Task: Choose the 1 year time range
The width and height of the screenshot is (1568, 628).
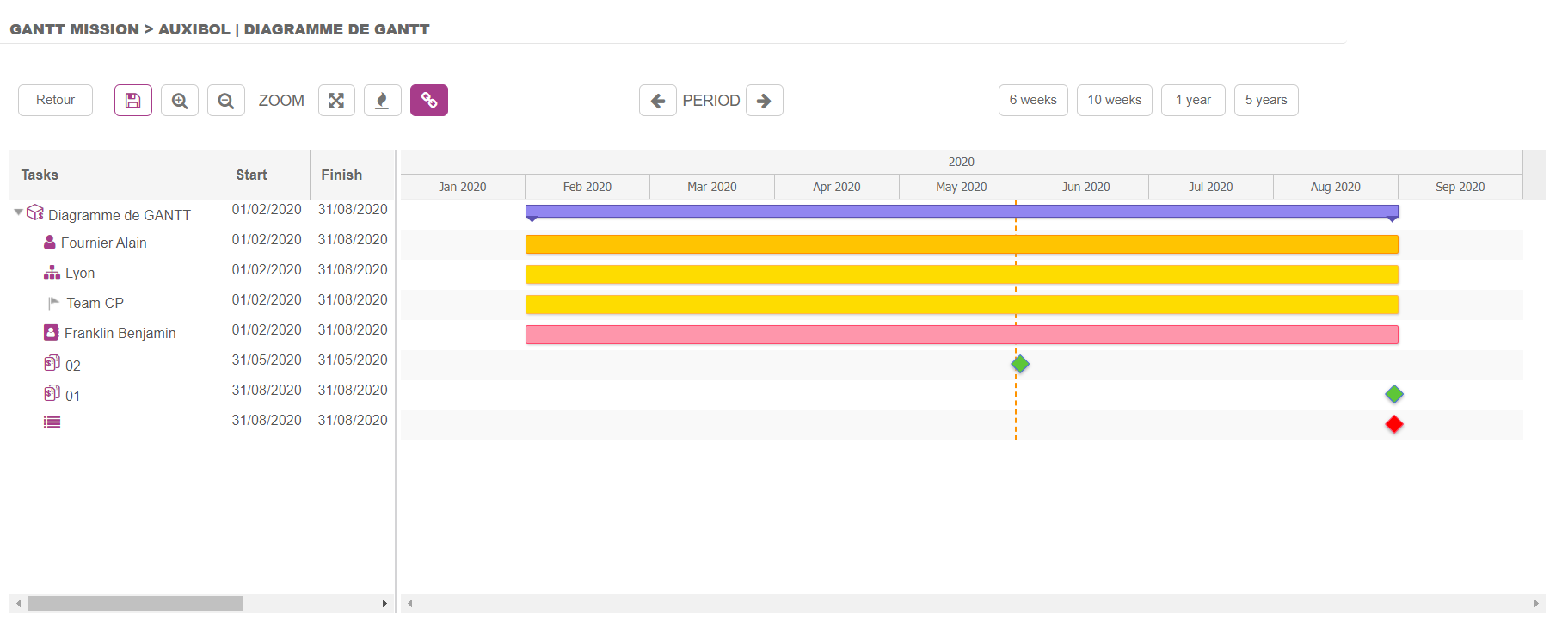Action: click(x=1193, y=100)
